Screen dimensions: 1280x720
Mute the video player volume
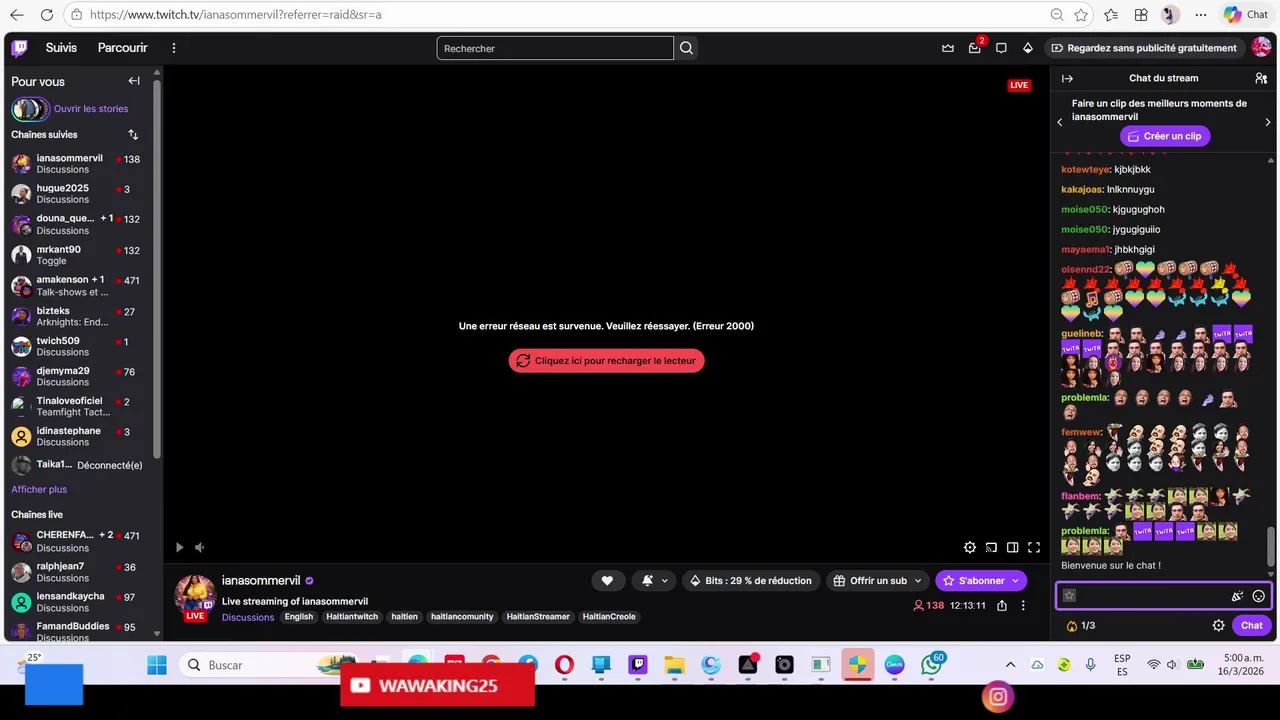pyautogui.click(x=199, y=547)
